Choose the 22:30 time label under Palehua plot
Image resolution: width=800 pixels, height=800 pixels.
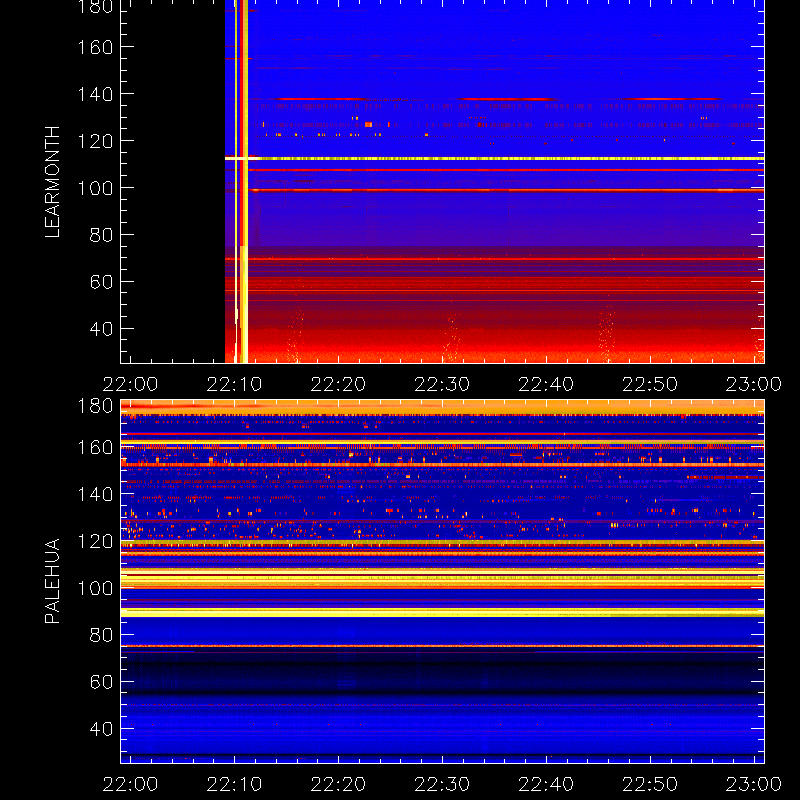[442, 784]
